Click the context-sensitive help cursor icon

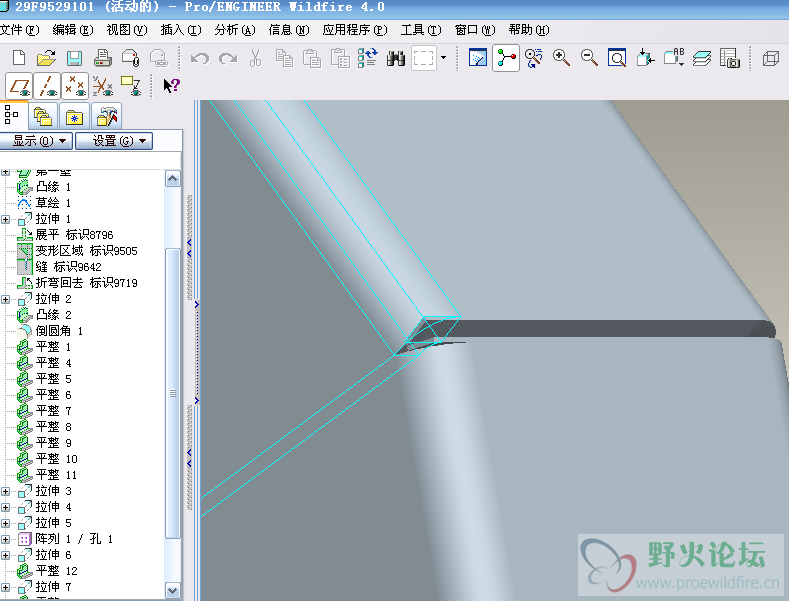172,86
